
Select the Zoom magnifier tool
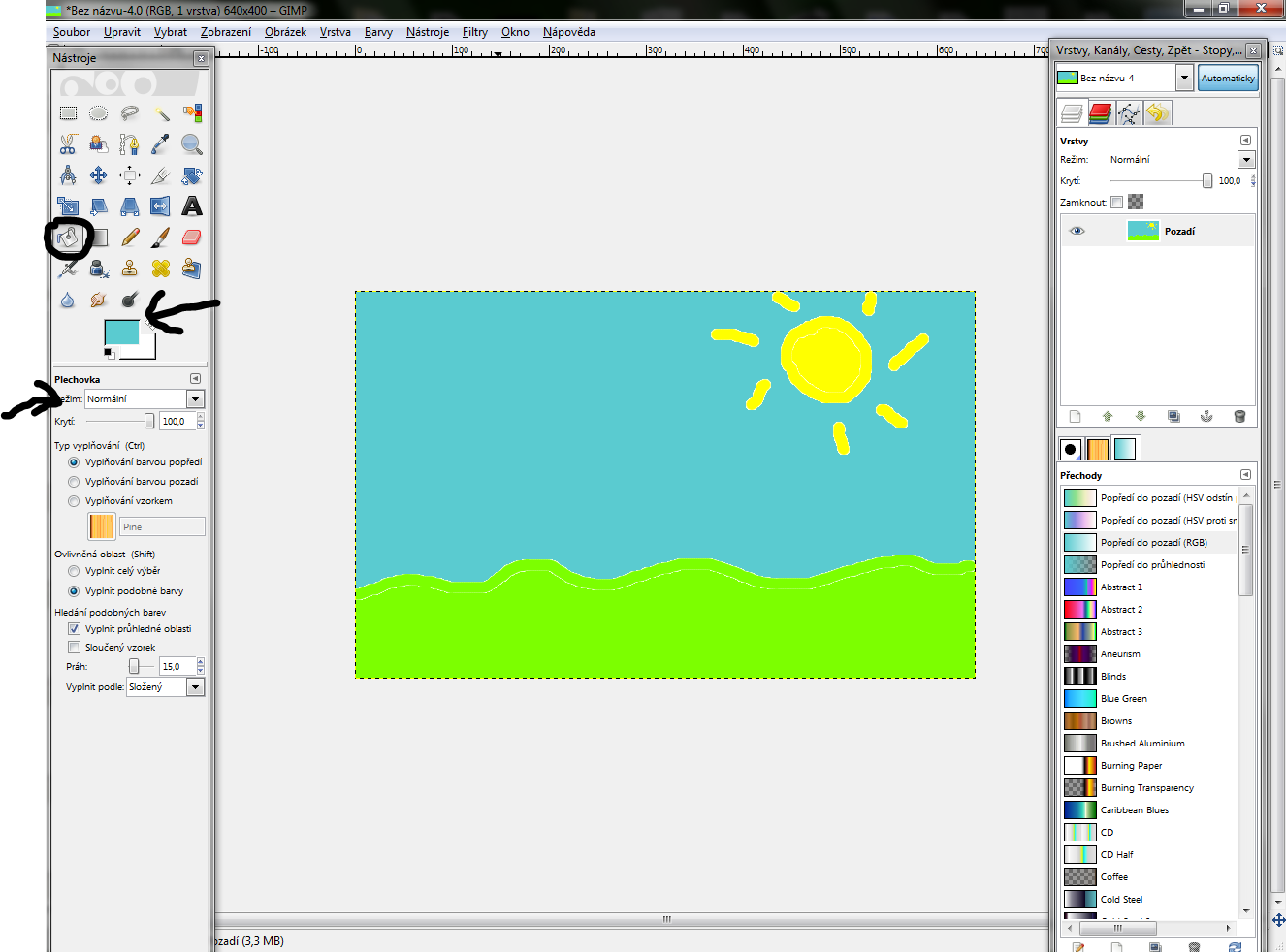[192, 144]
